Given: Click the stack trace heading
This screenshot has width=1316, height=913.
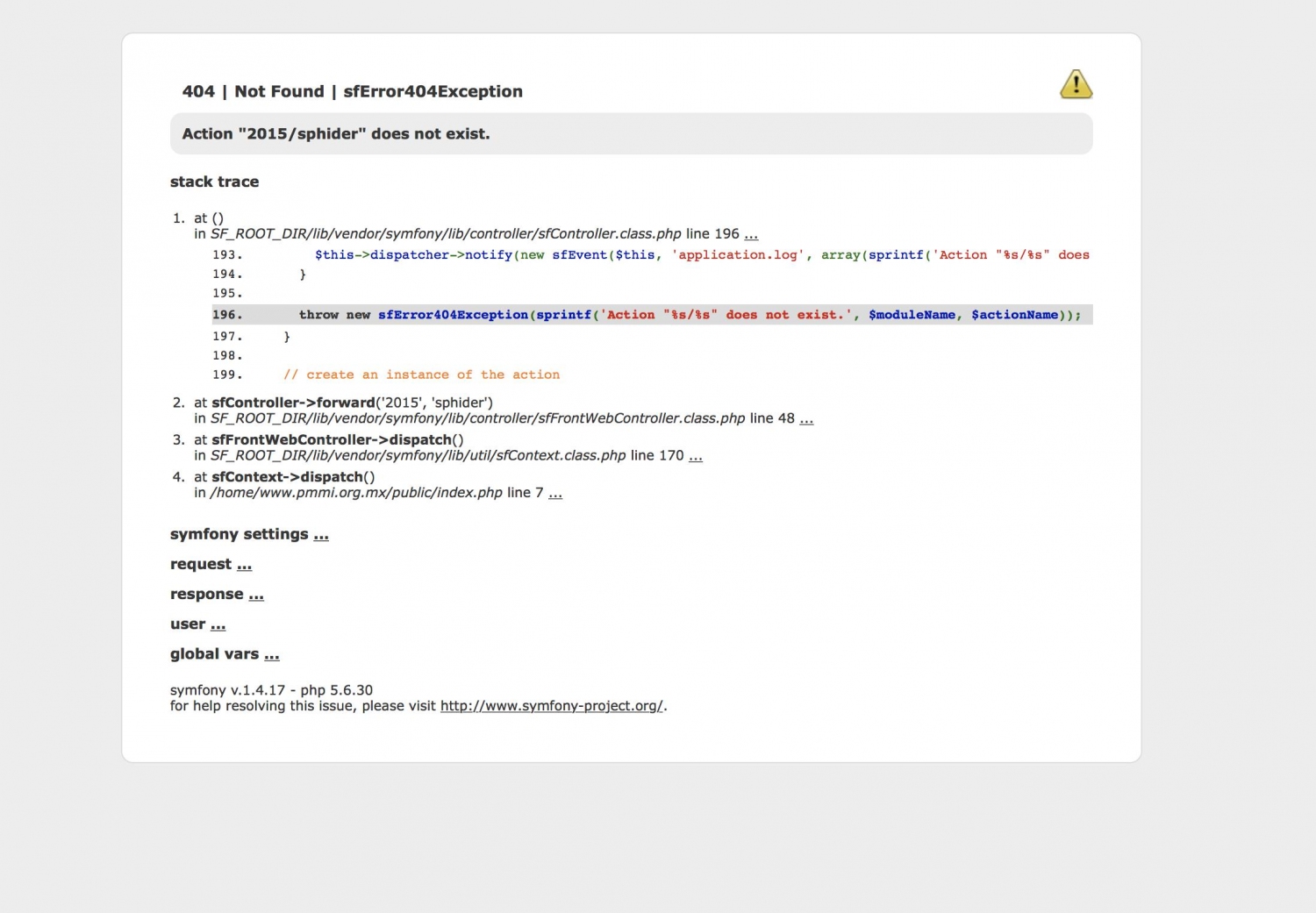Looking at the screenshot, I should [x=214, y=182].
